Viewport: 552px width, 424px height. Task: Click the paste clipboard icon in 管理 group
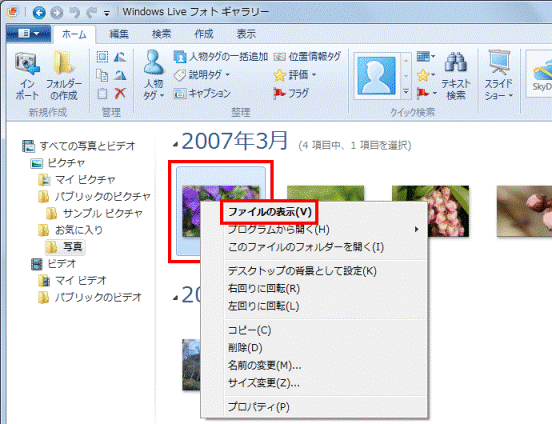pos(102,93)
